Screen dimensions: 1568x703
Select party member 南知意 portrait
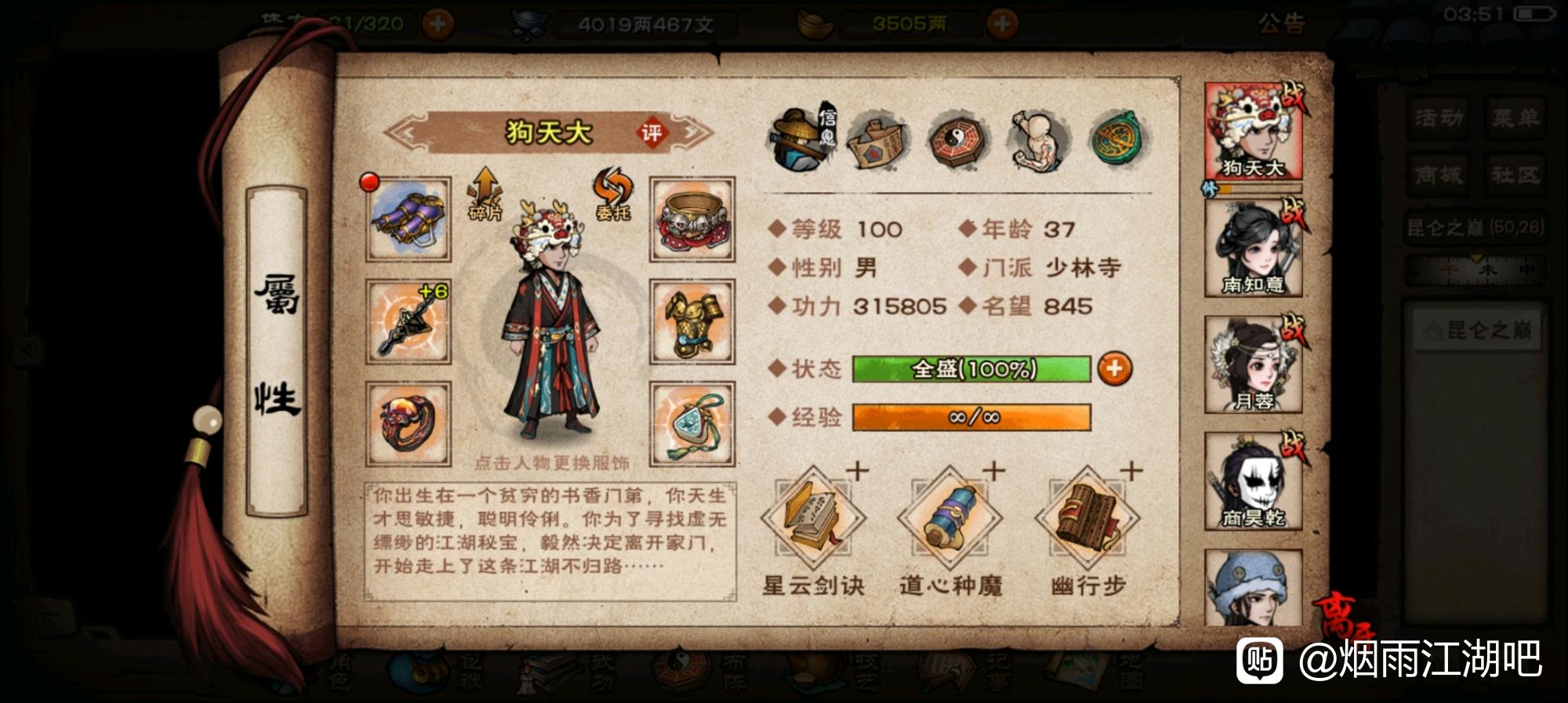coord(1253,248)
